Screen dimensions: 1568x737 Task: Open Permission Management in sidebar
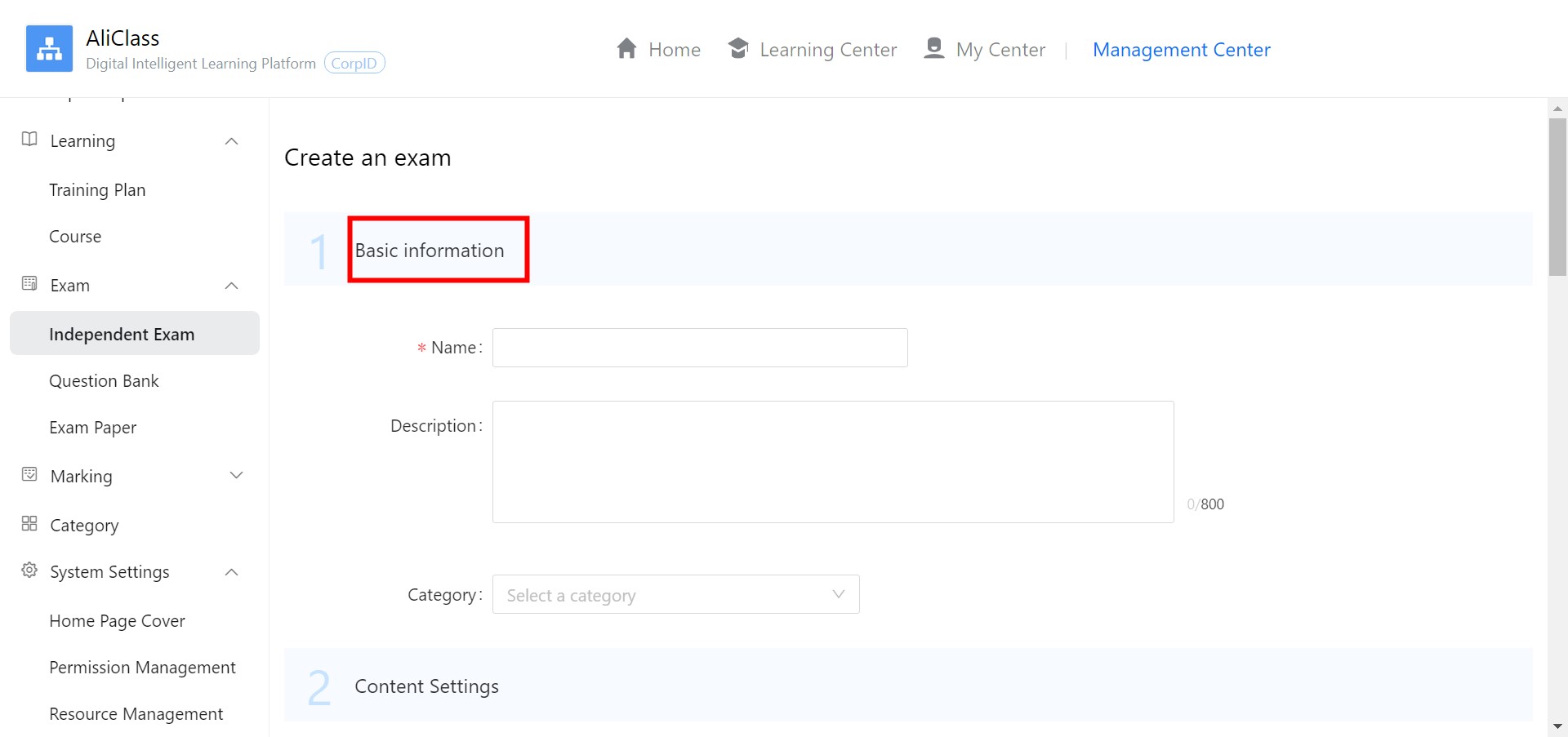click(142, 668)
